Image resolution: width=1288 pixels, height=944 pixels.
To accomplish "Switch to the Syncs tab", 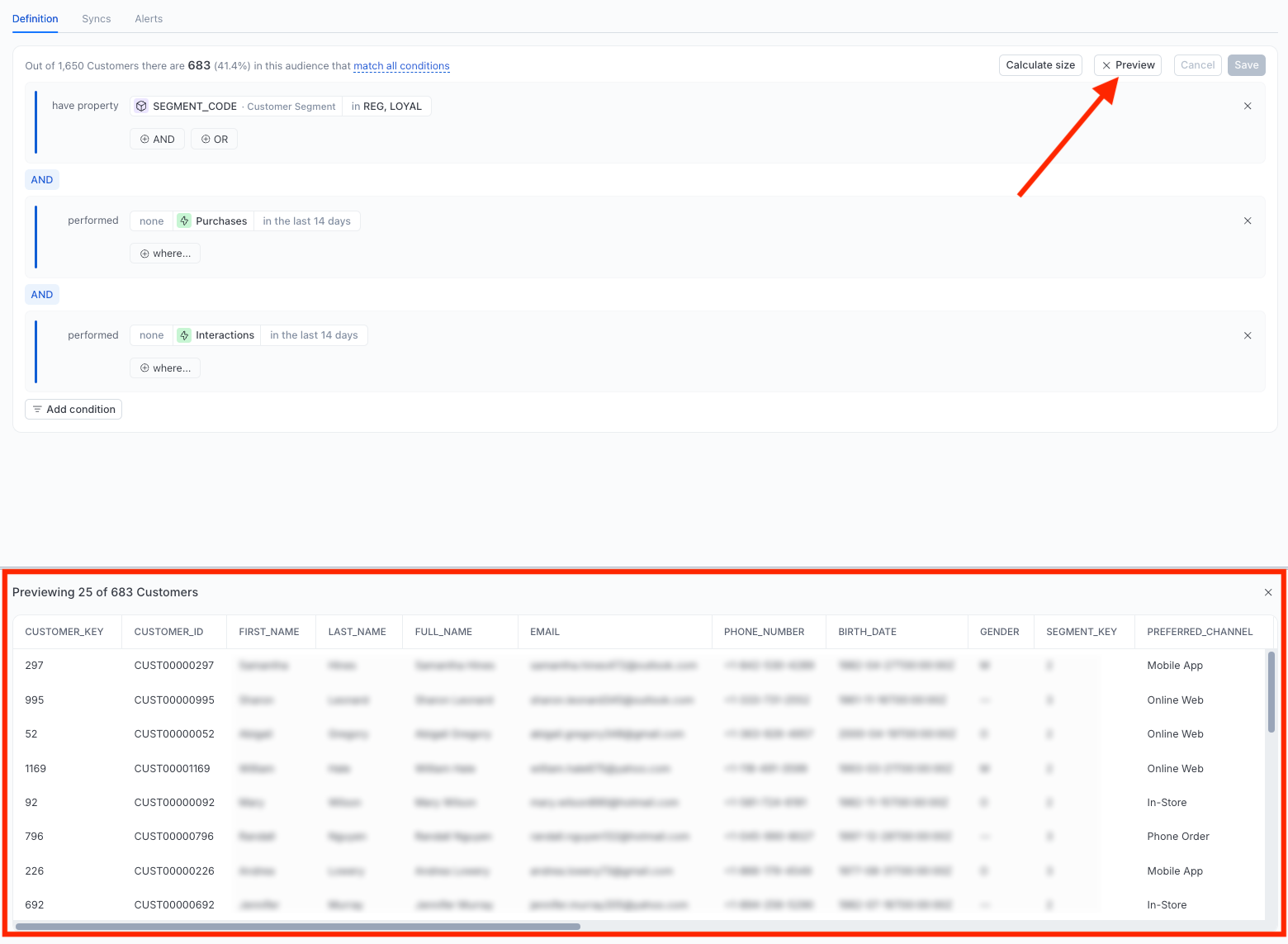I will 97,18.
